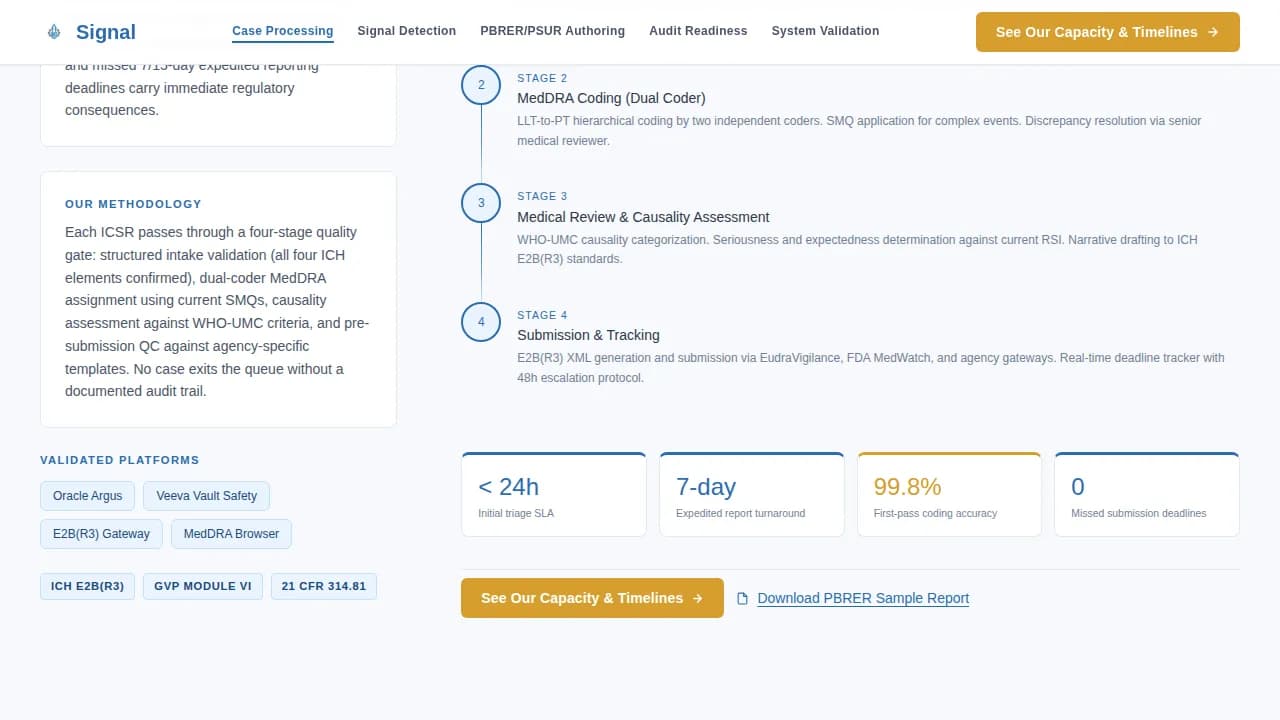
Task: Click the stage 2 circle marker
Action: (481, 85)
